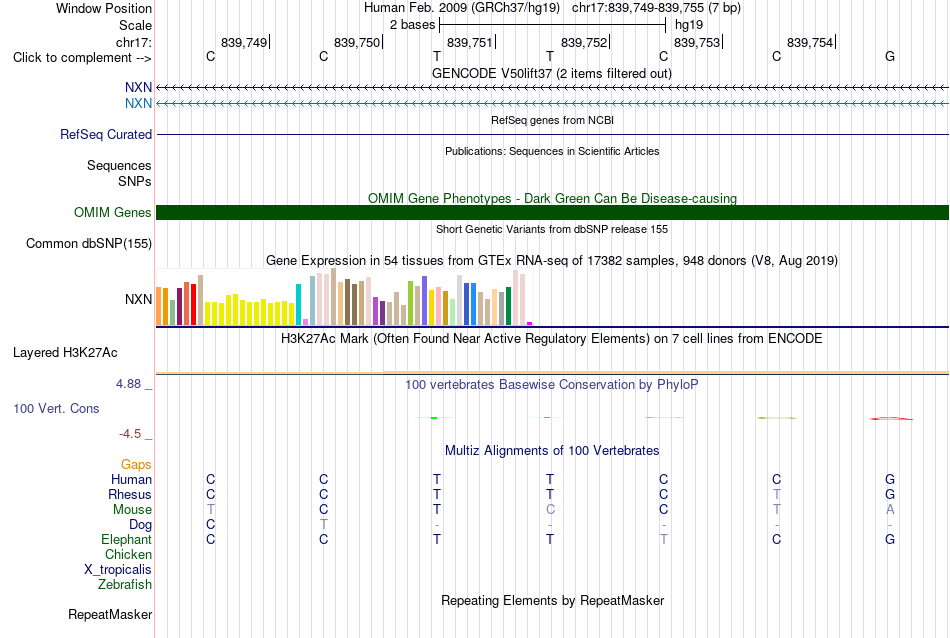This screenshot has height=638, width=950.
Task: Click the red-blue PhyloP mark above the G column
Action: [891, 418]
